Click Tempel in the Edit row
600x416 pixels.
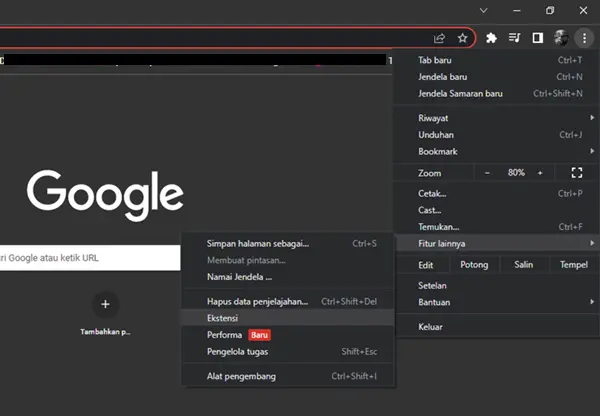click(x=574, y=265)
